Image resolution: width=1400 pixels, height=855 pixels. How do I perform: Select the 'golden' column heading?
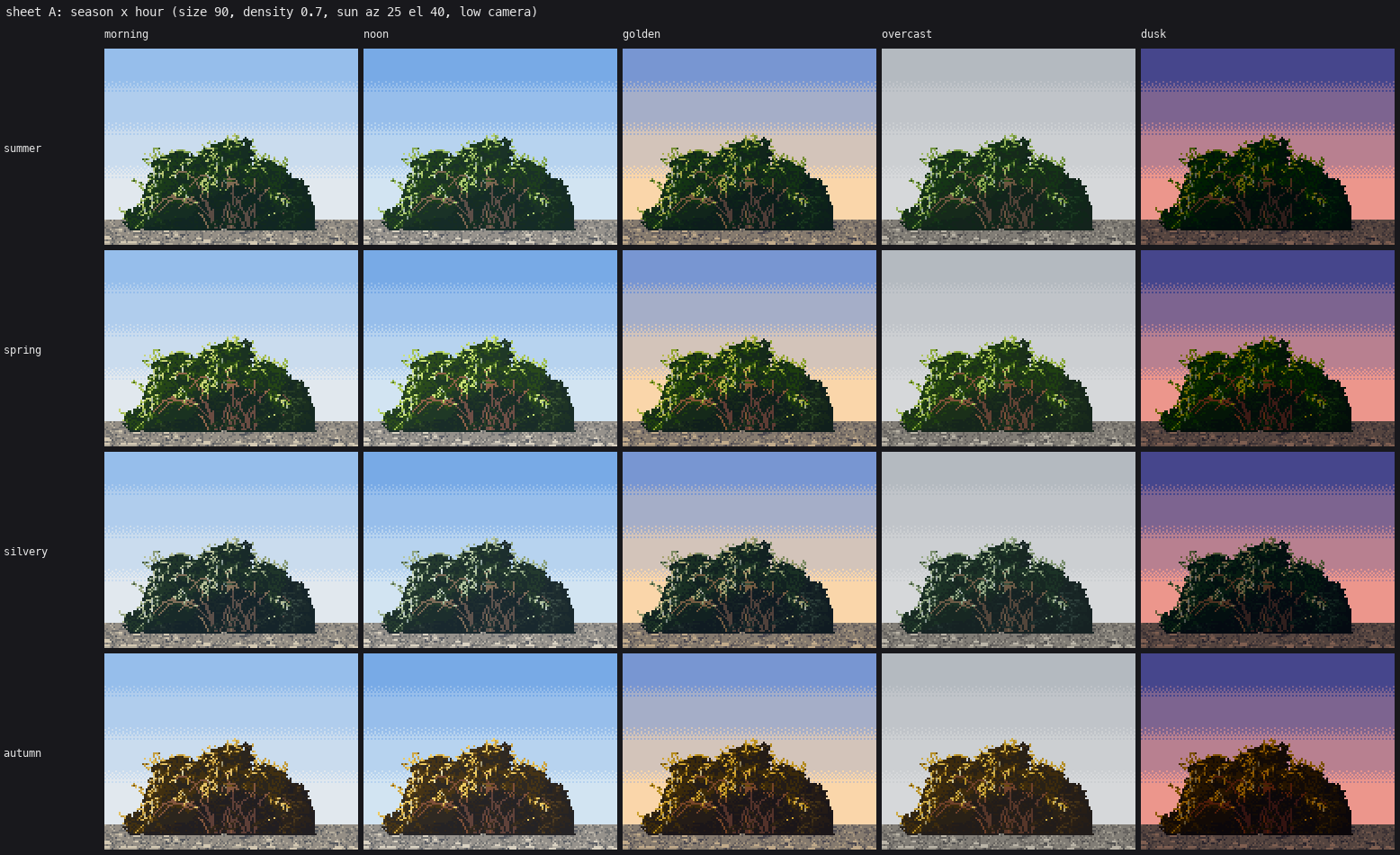[642, 34]
